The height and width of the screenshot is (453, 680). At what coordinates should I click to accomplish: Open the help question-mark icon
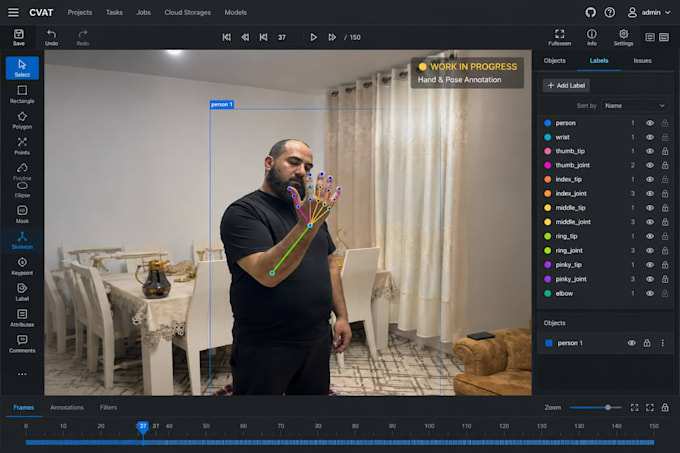609,12
